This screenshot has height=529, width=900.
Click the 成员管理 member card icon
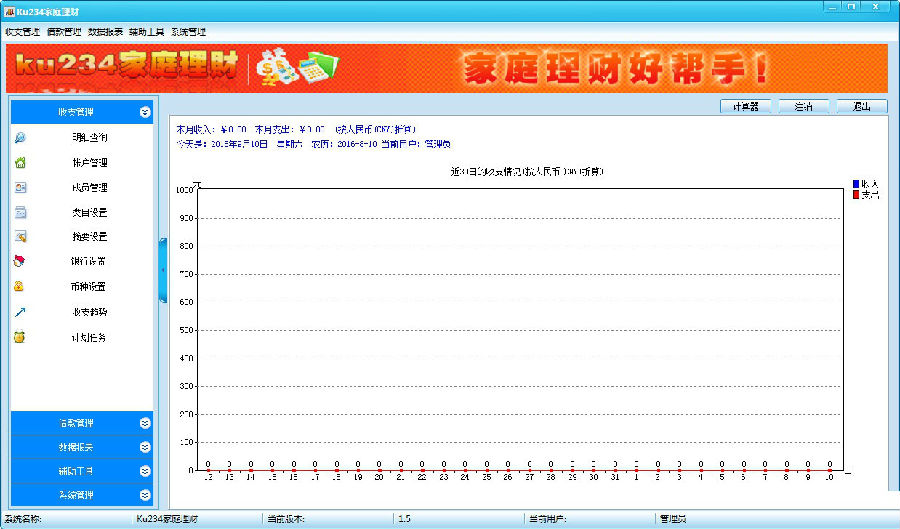pyautogui.click(x=20, y=188)
